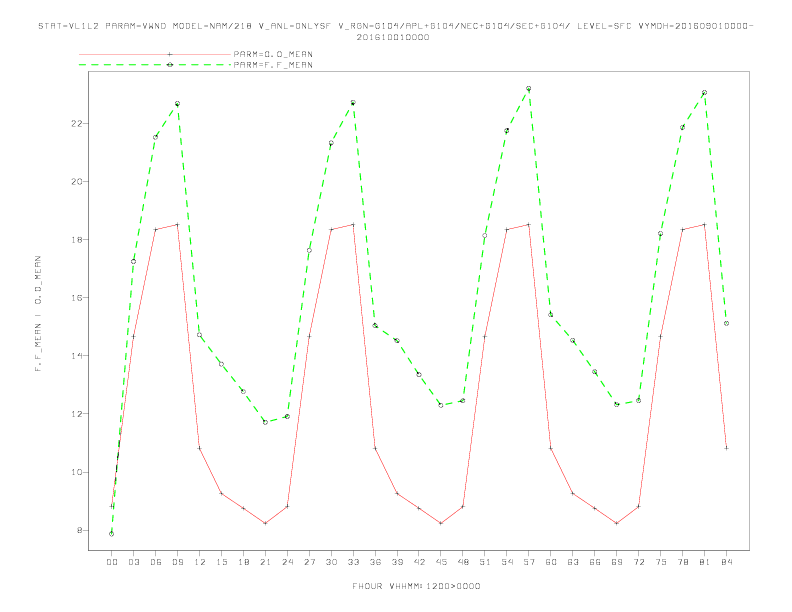Click the PARM=F.F_MEAN legend label
This screenshot has width=792, height=612.
273,65
